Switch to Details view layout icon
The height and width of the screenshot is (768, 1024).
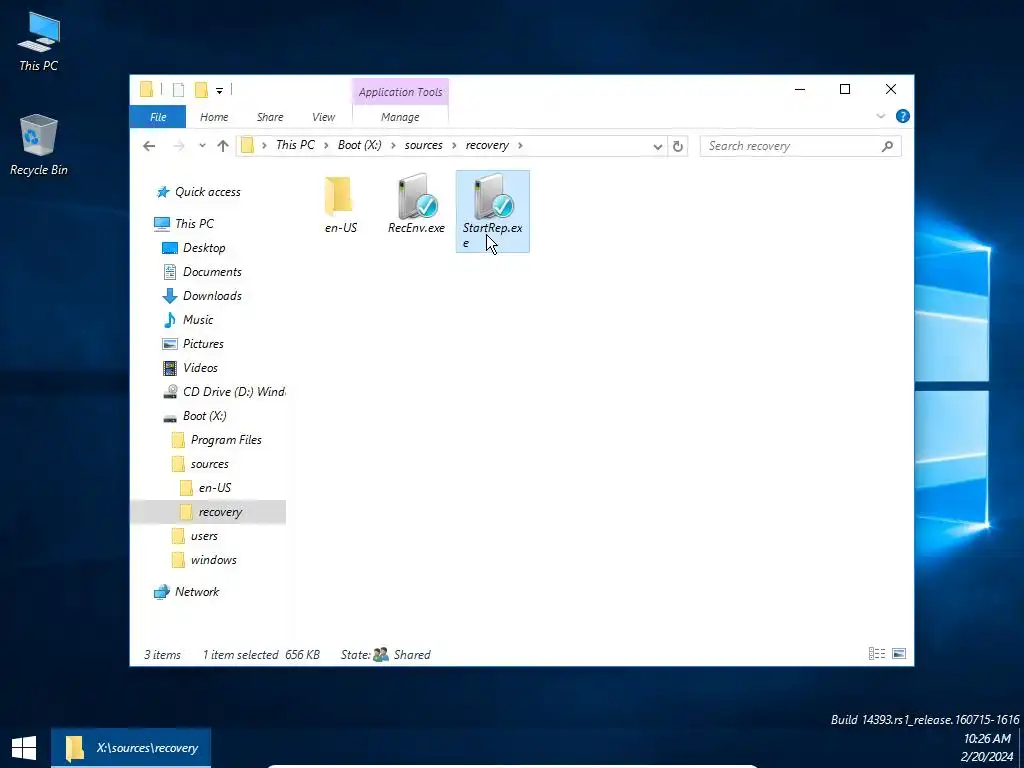(876, 654)
